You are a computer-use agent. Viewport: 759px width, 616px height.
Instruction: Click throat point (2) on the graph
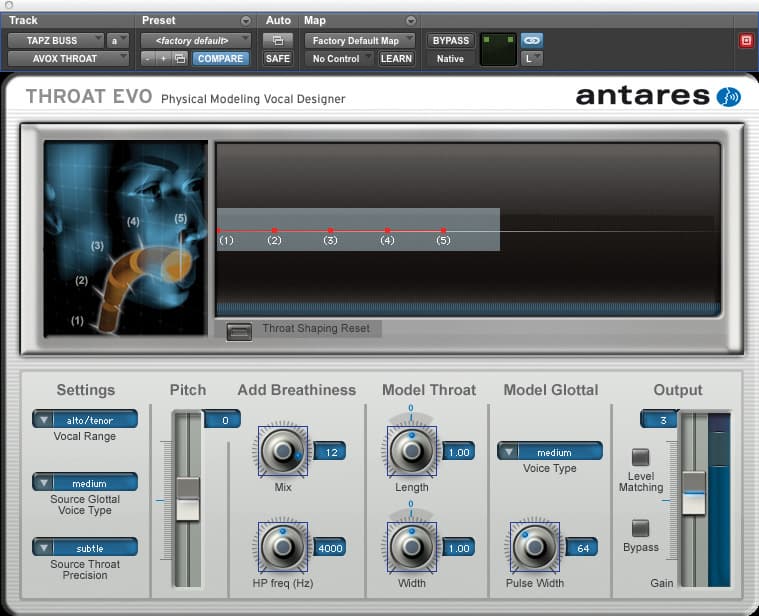tap(274, 231)
